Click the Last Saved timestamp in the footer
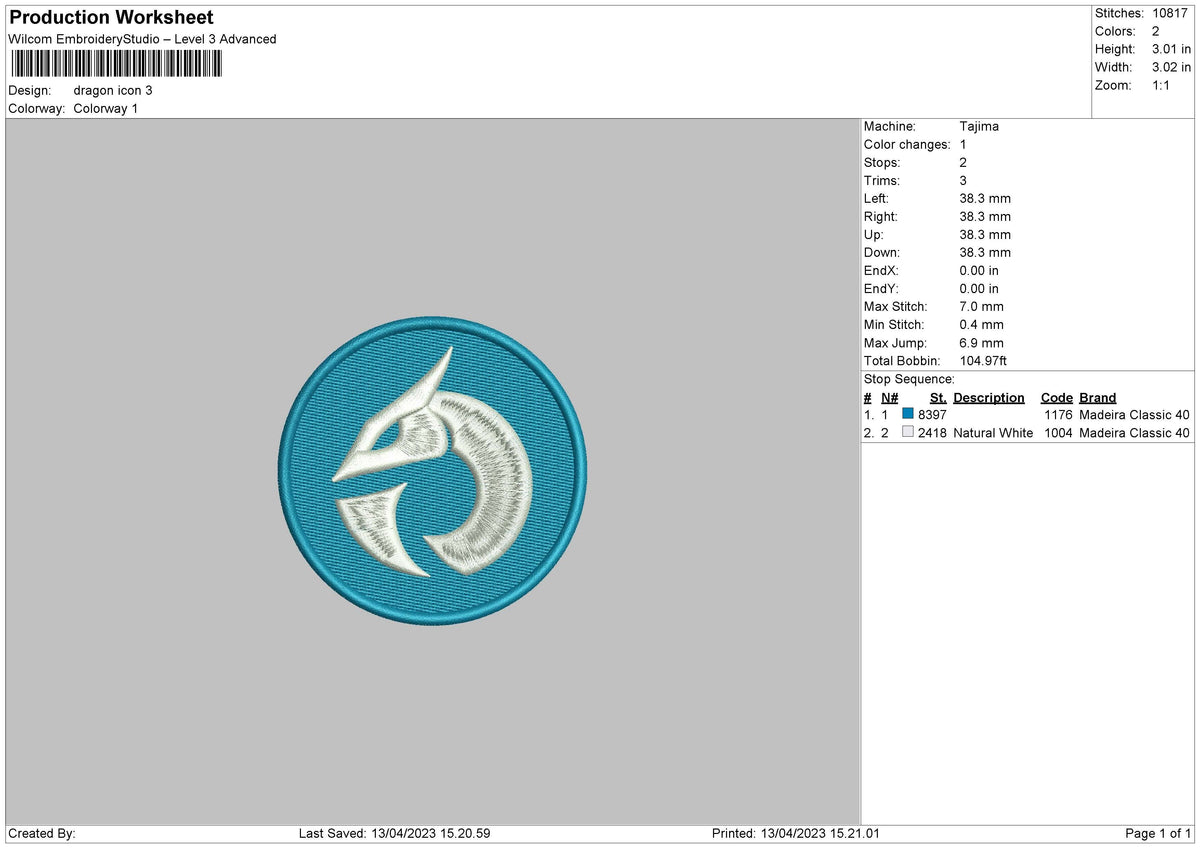 pyautogui.click(x=394, y=833)
